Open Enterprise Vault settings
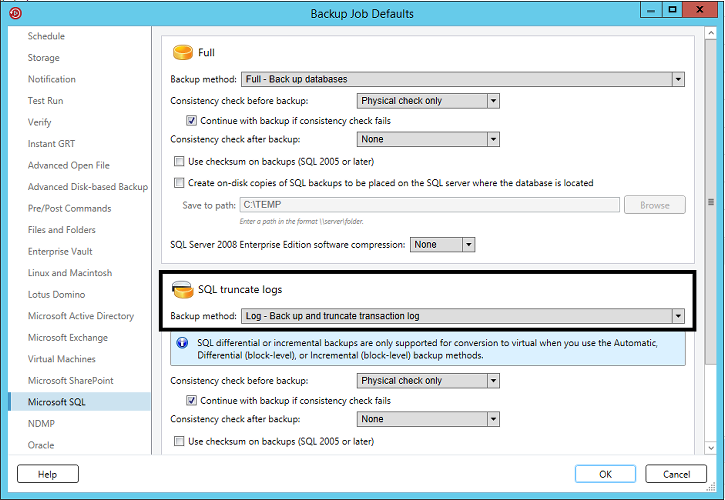Screen dimensions: 725x500 (60, 251)
